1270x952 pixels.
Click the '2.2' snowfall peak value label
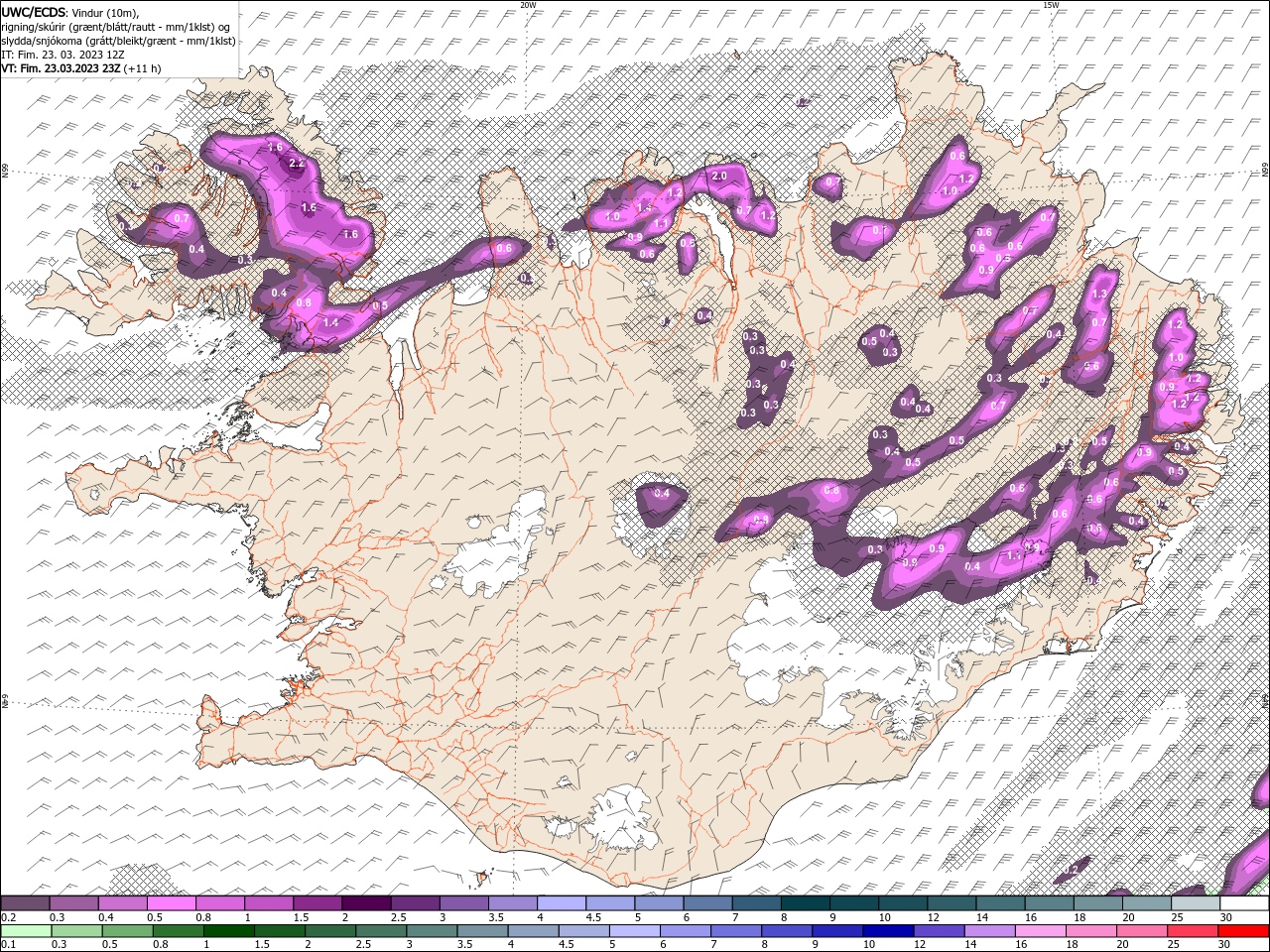tap(296, 163)
